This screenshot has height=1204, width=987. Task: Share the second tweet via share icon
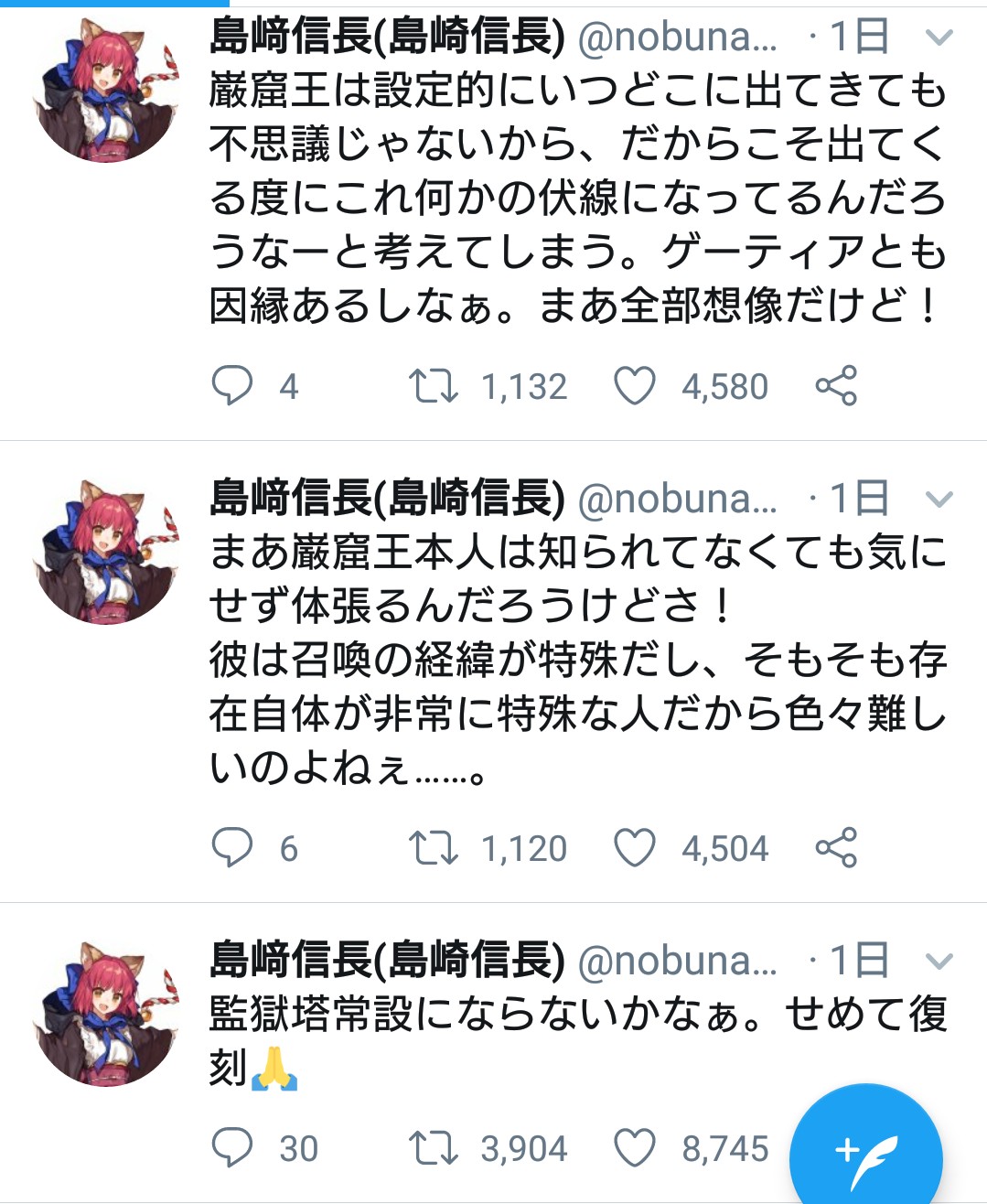click(x=836, y=847)
